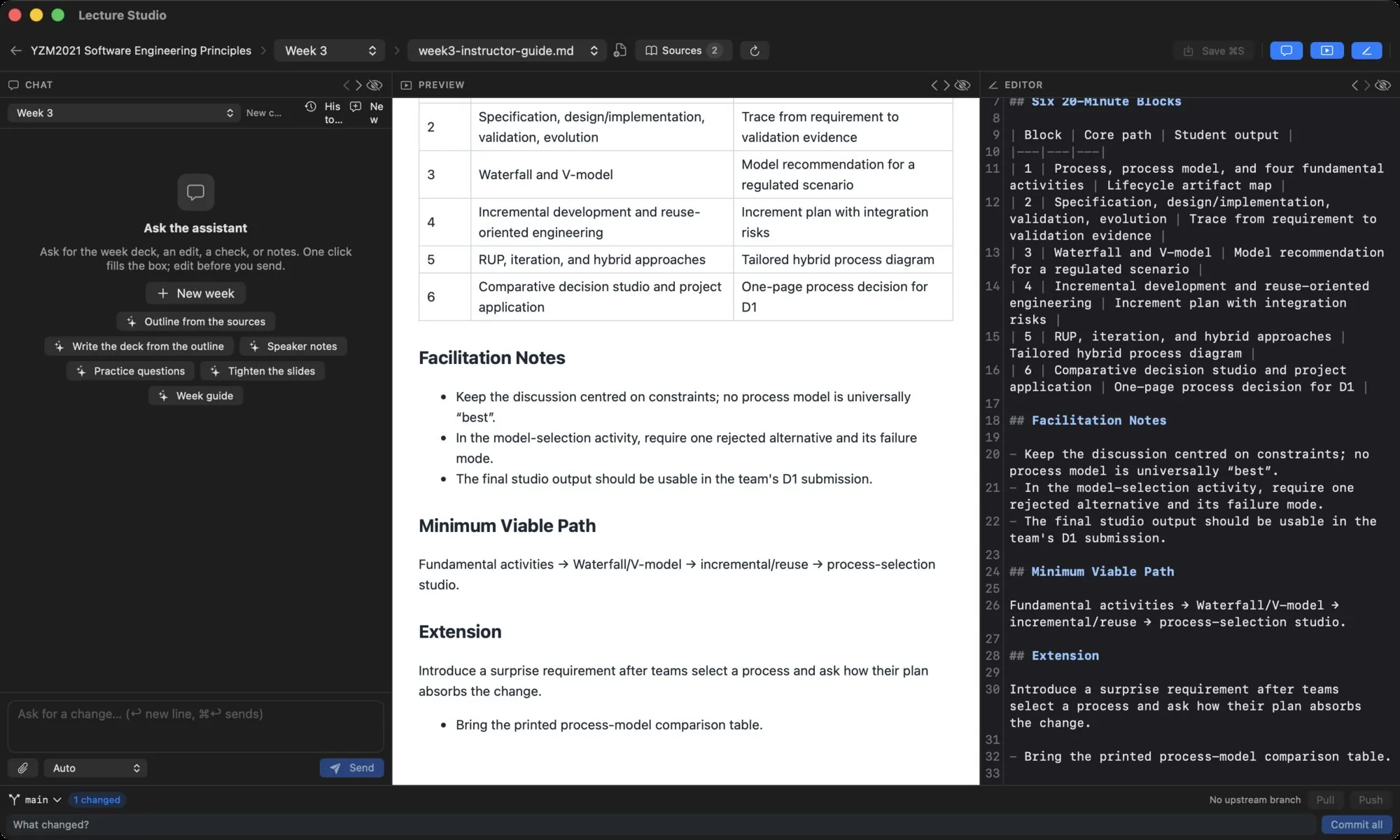Click the Commit all button
Viewport: 1400px width, 840px height.
[x=1356, y=825]
